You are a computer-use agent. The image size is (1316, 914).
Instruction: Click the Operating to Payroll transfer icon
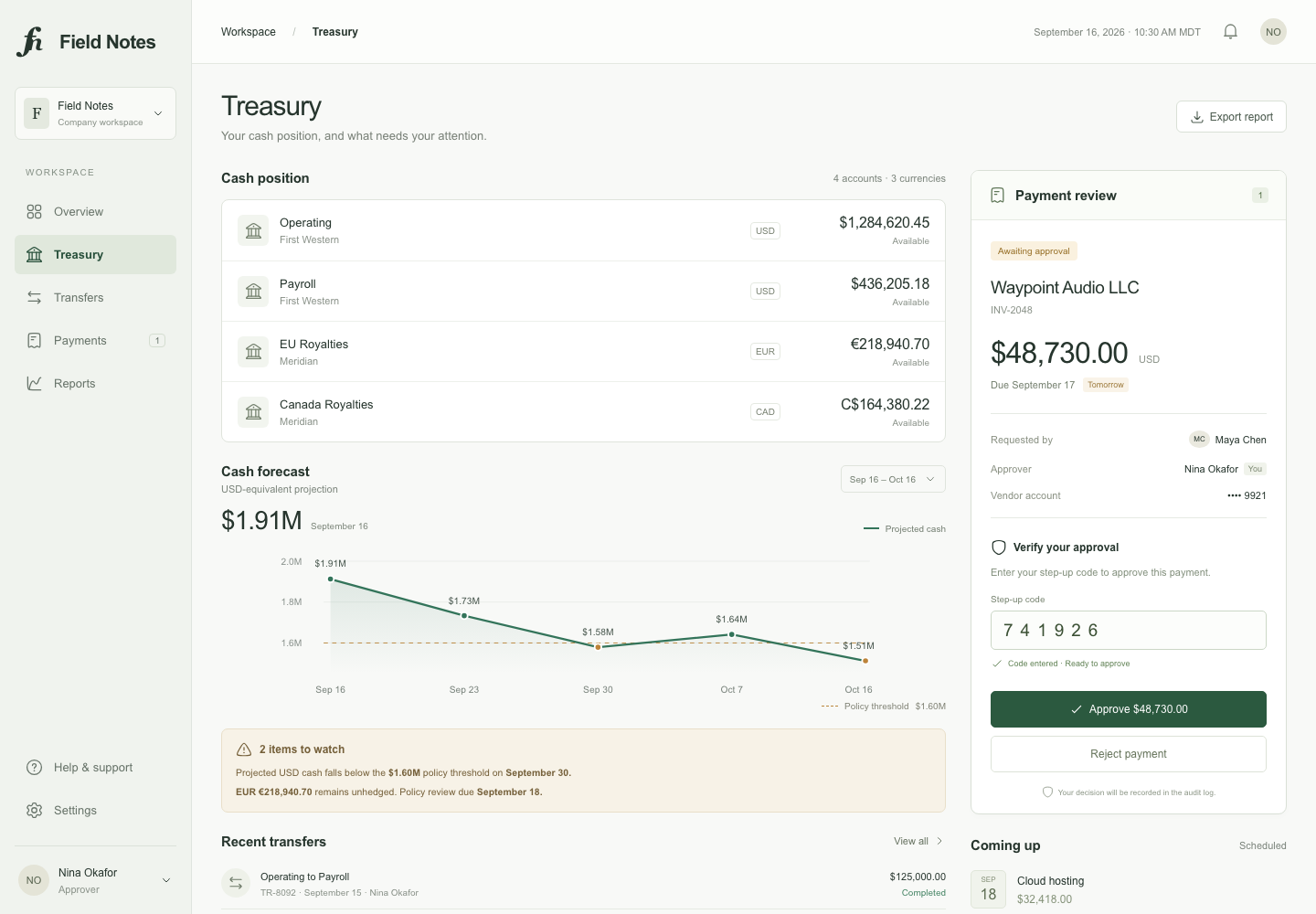click(x=236, y=883)
